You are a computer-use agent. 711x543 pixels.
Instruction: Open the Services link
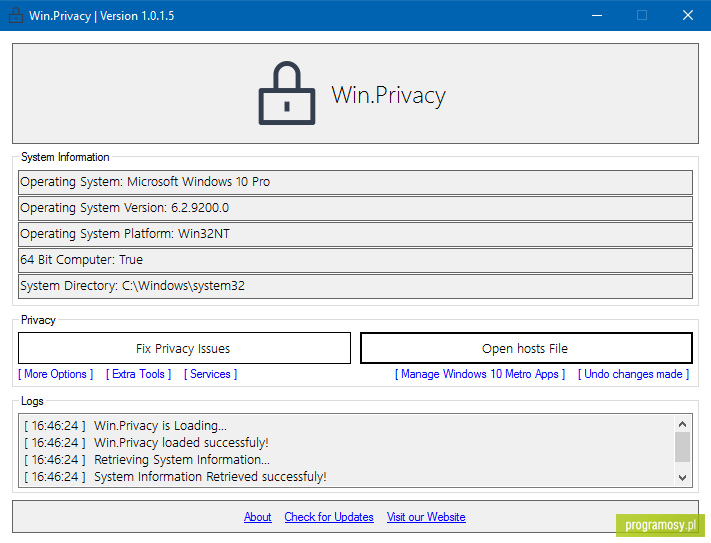[210, 374]
